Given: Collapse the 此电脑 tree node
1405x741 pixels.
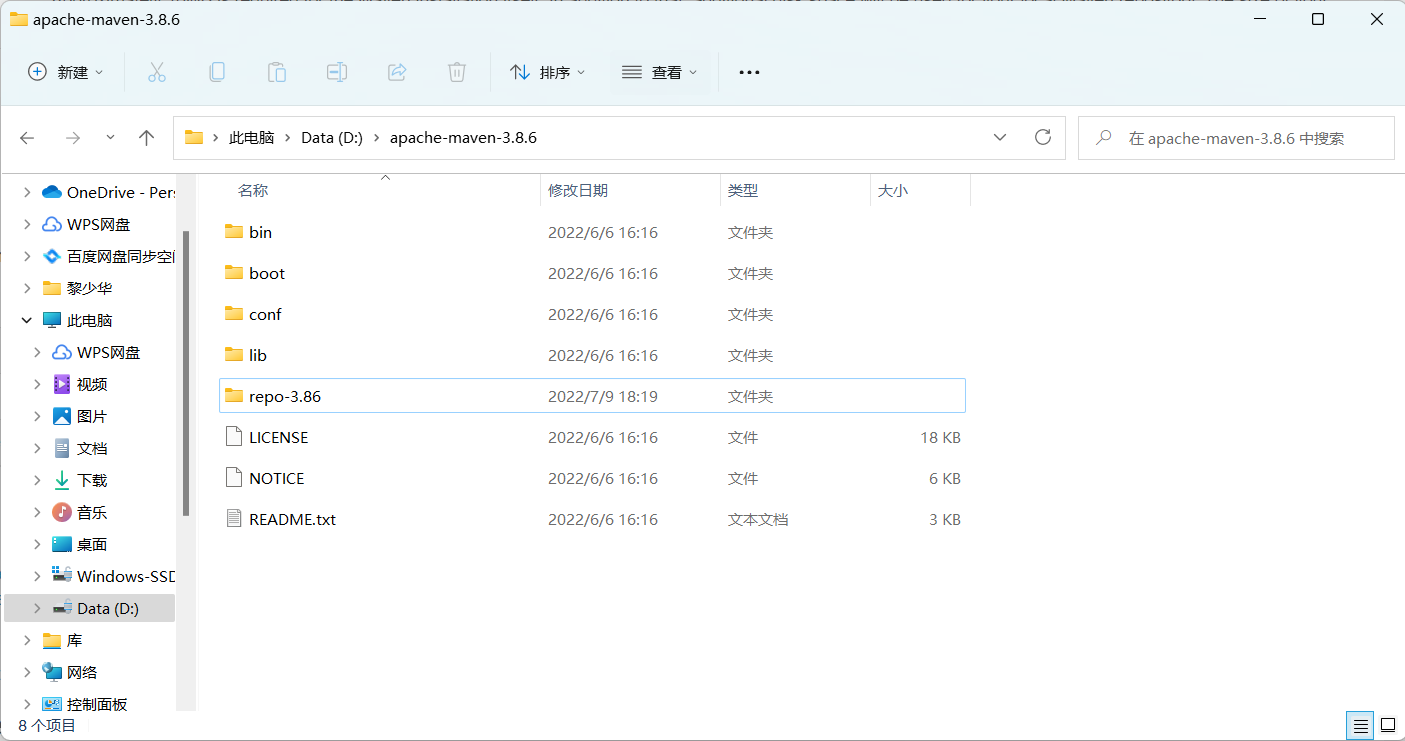Looking at the screenshot, I should click(x=26, y=320).
